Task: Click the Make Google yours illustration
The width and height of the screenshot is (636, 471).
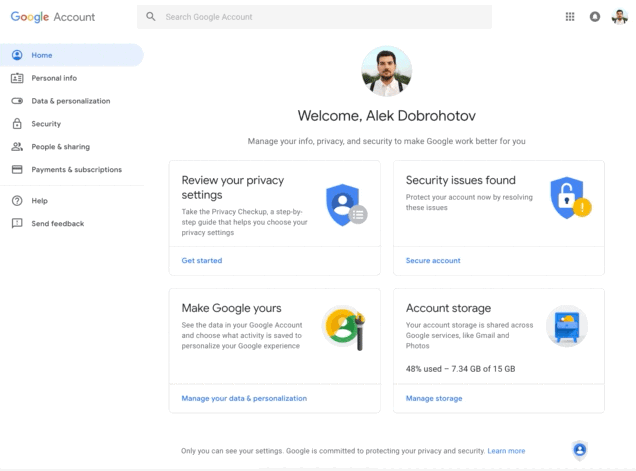Action: (x=344, y=328)
